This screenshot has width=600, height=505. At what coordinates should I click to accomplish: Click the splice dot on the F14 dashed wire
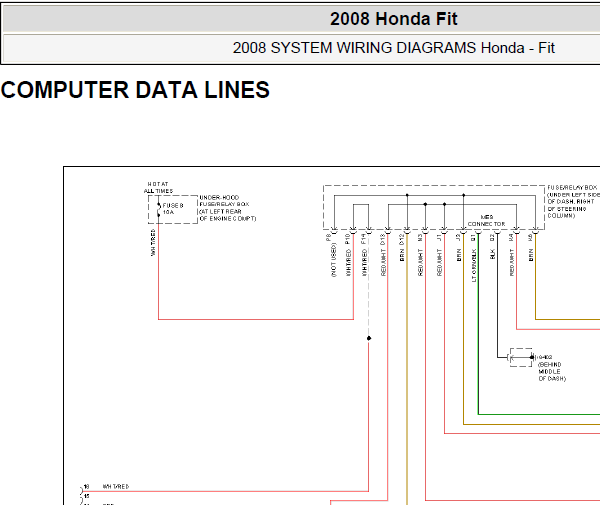[369, 338]
